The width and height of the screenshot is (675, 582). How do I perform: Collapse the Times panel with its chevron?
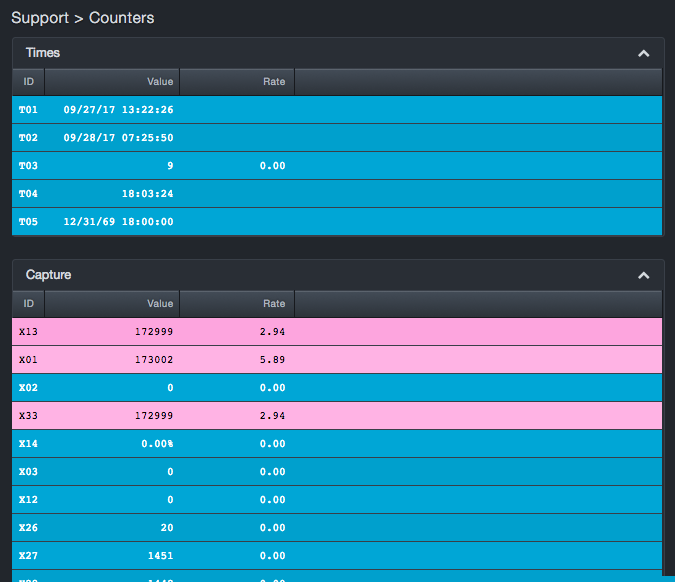point(643,53)
